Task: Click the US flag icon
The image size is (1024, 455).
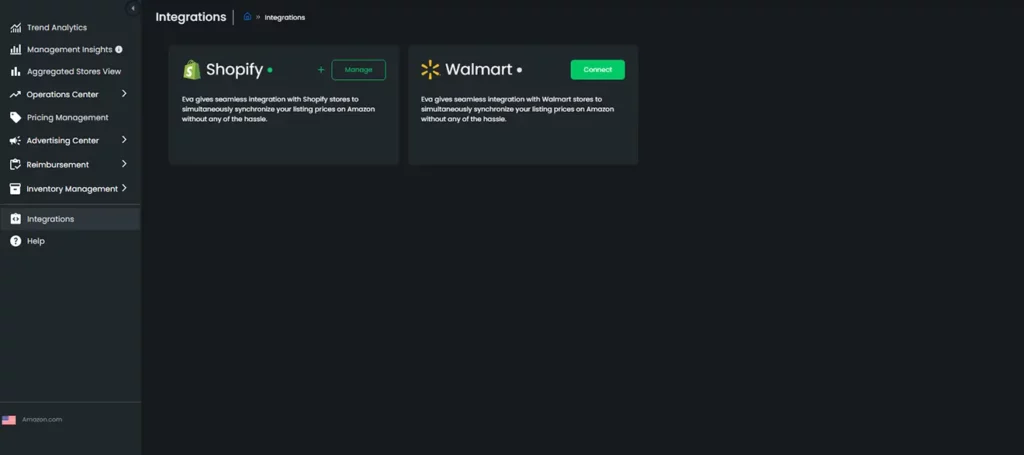Action: pos(8,420)
